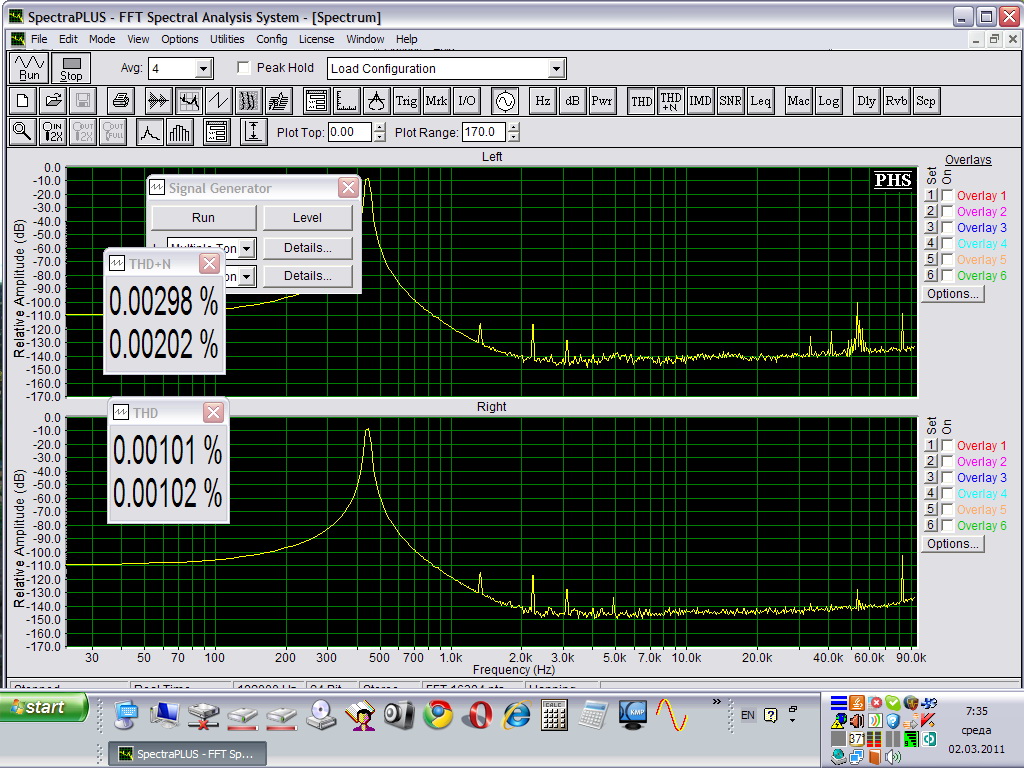This screenshot has width=1024, height=768.
Task: Open the Mode menu
Action: coord(102,39)
